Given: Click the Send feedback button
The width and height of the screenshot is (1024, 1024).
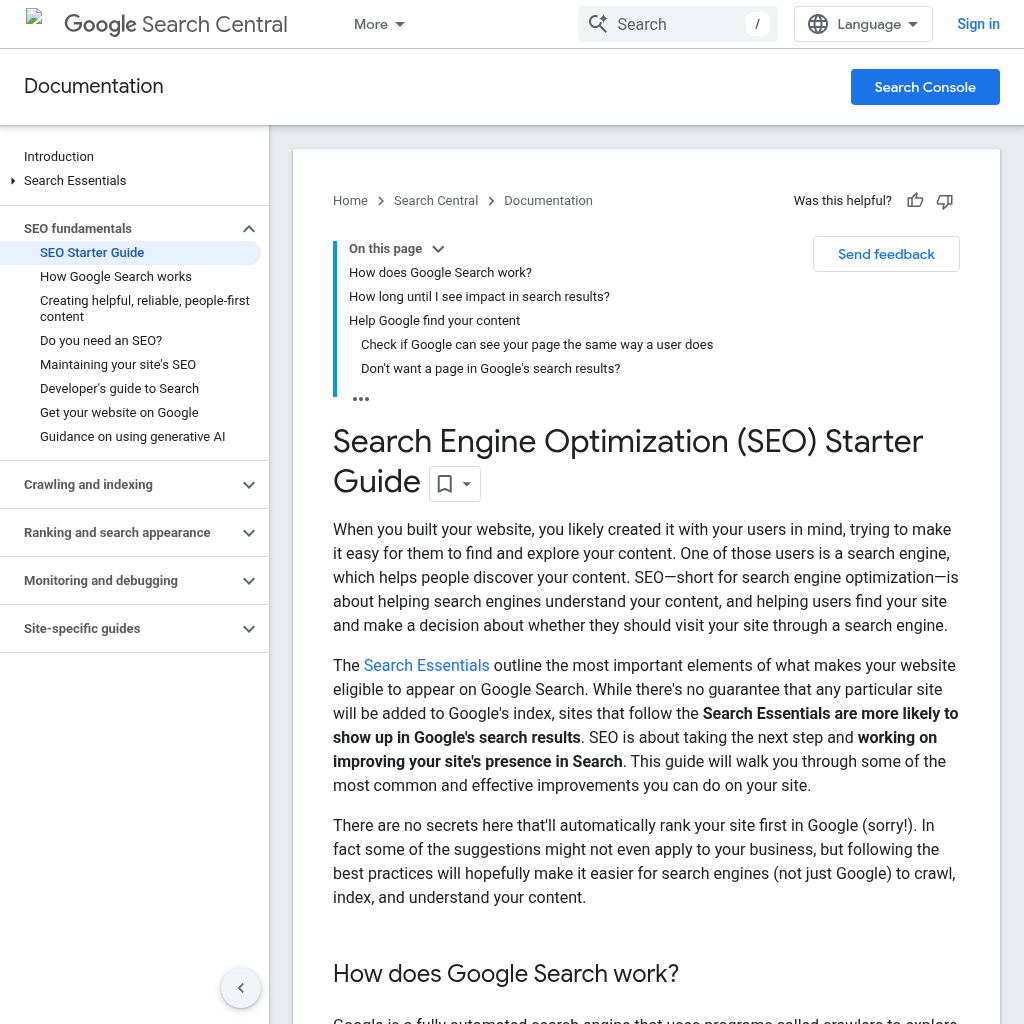Looking at the screenshot, I should (886, 254).
